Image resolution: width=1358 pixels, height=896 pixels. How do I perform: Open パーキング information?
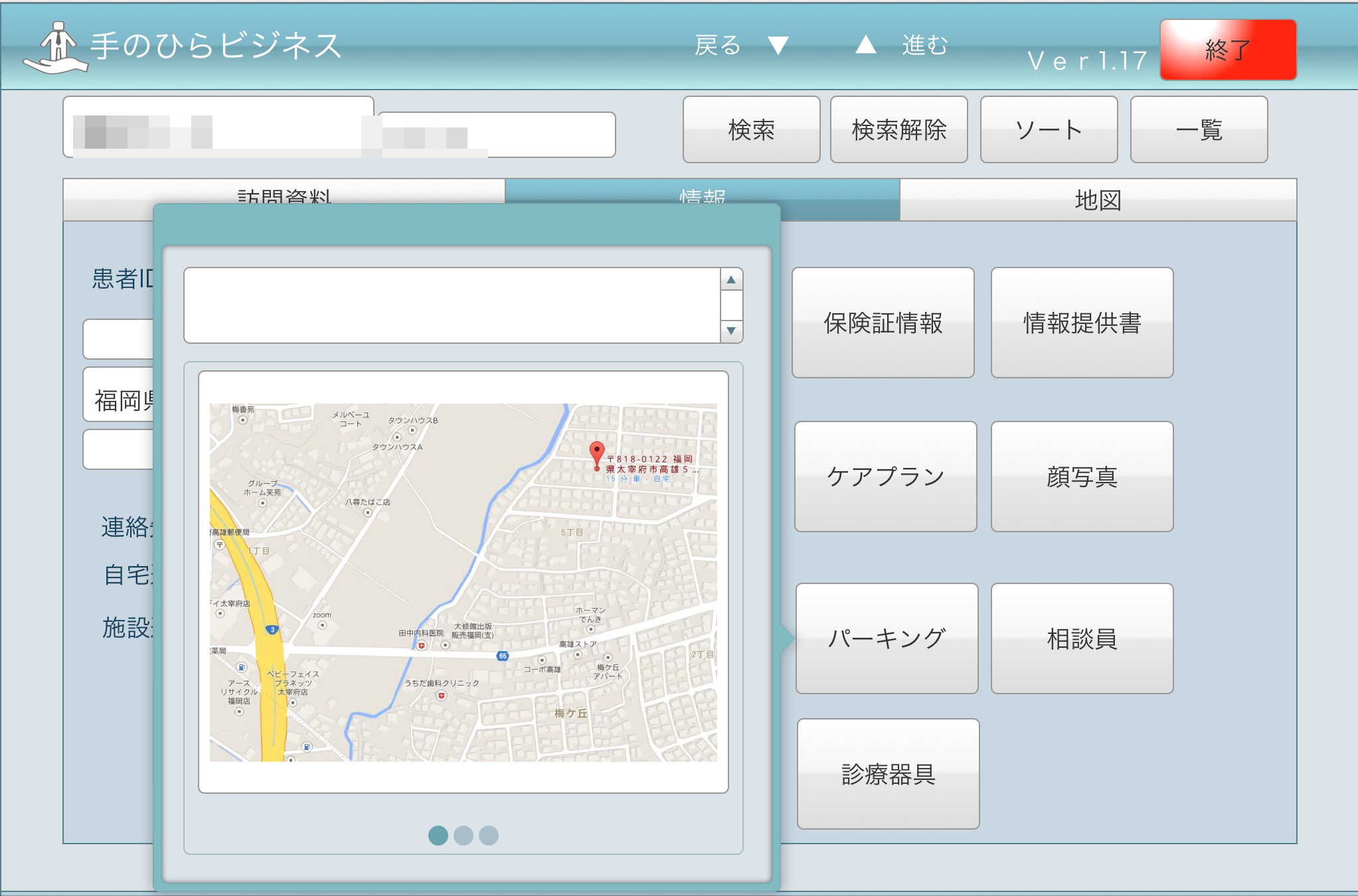point(887,638)
